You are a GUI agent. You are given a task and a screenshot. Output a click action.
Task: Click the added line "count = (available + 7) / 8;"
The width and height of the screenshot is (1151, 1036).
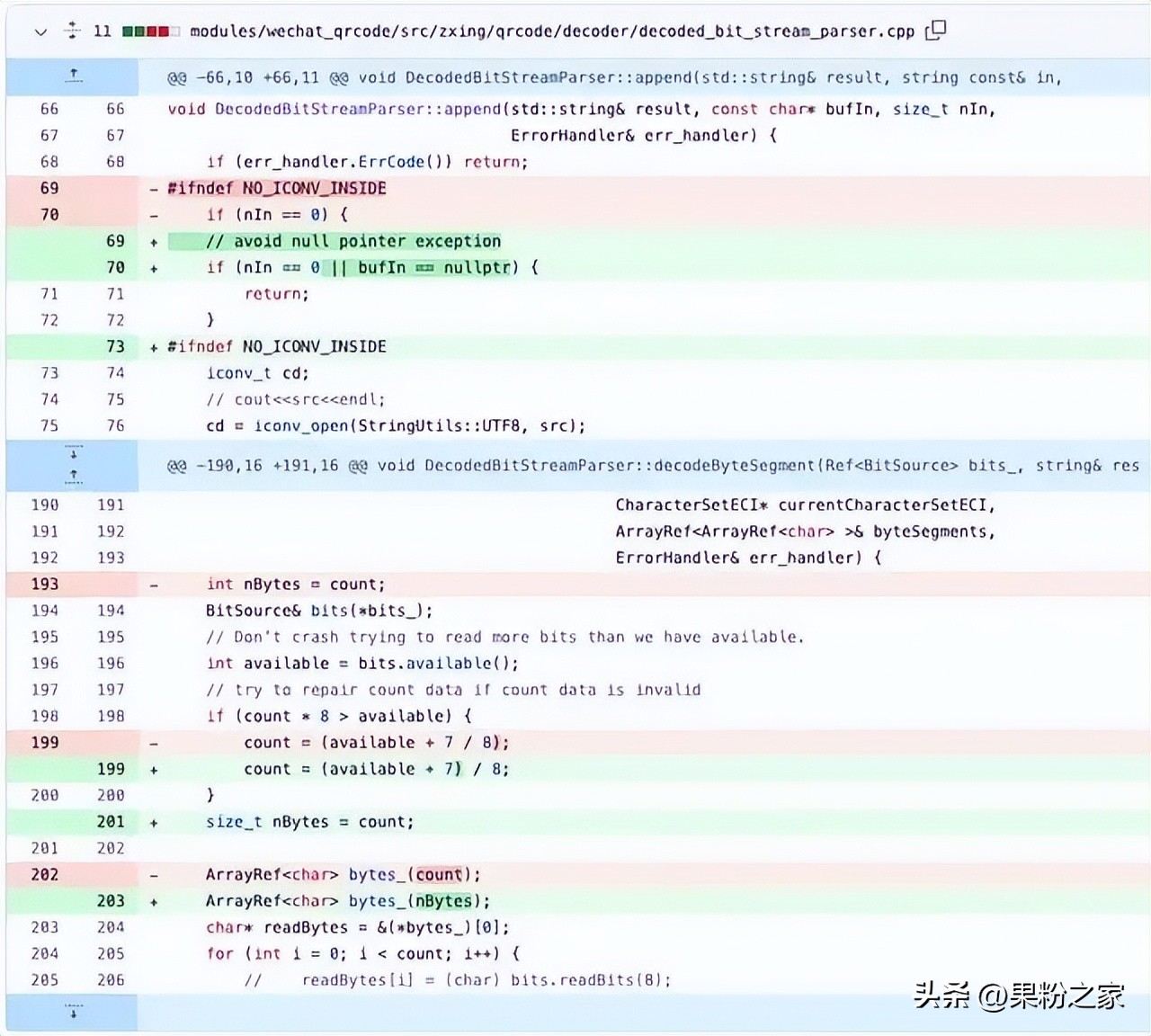coord(377,770)
